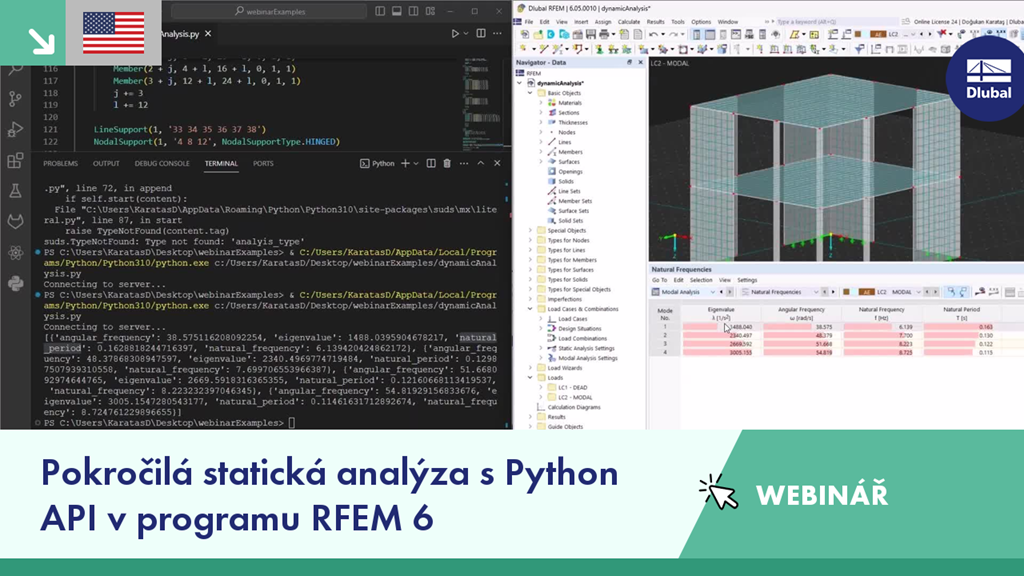Click the RFEM keyword search field
This screenshot has width=1024, height=576.
click(835, 22)
